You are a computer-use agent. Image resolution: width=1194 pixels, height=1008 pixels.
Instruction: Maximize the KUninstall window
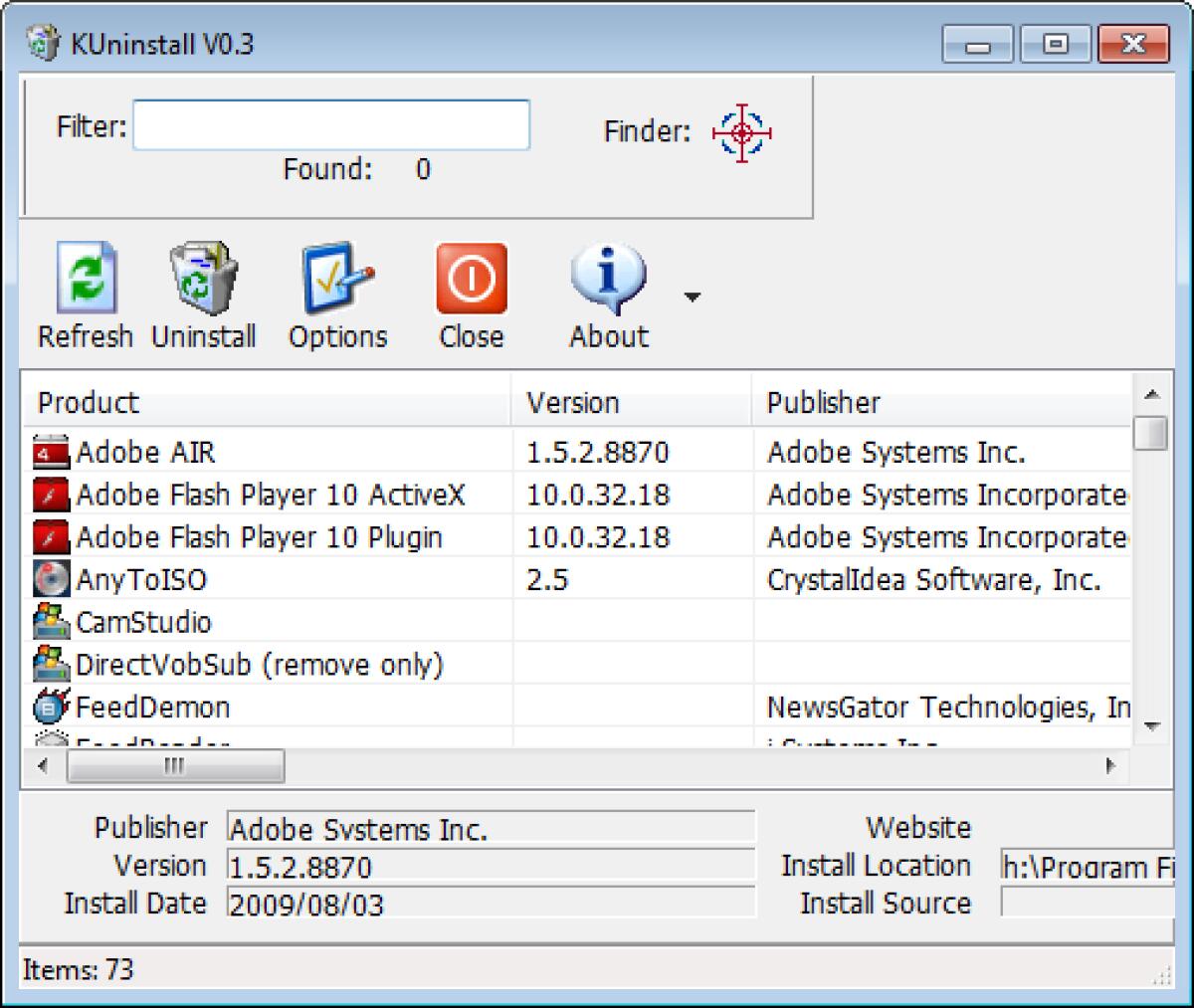point(1056,44)
